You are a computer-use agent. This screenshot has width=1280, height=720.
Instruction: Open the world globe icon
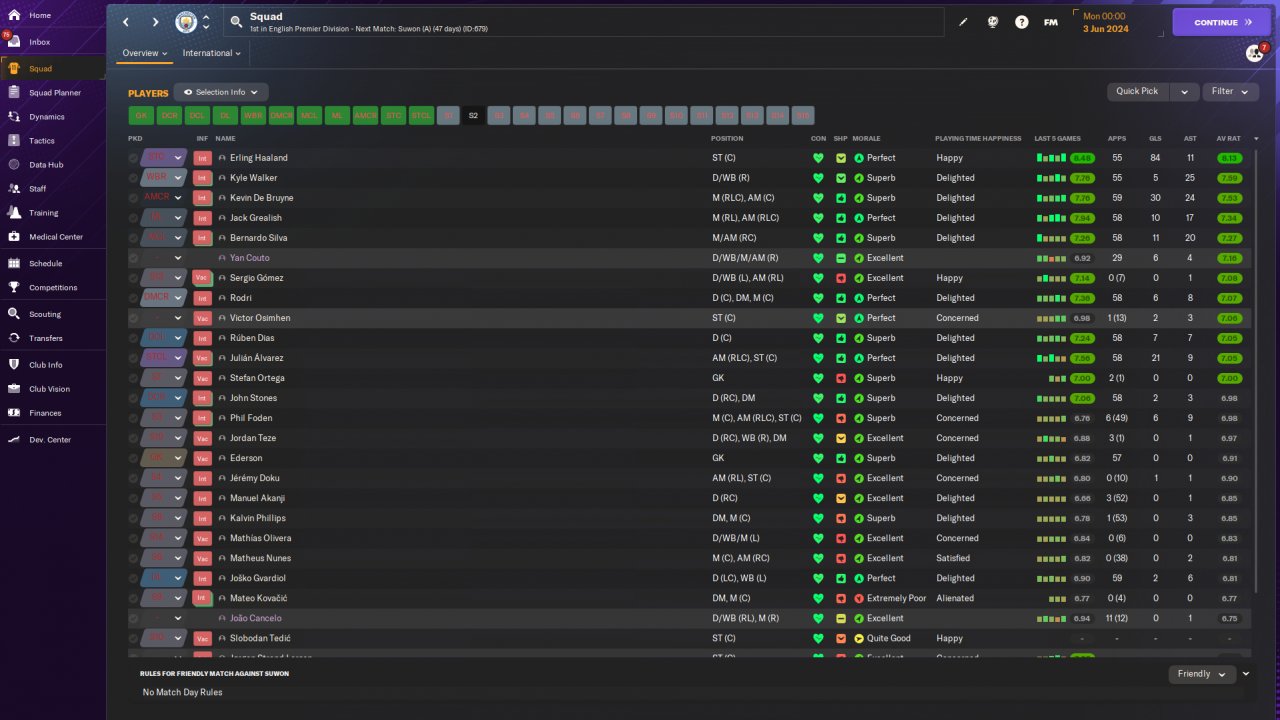992,22
